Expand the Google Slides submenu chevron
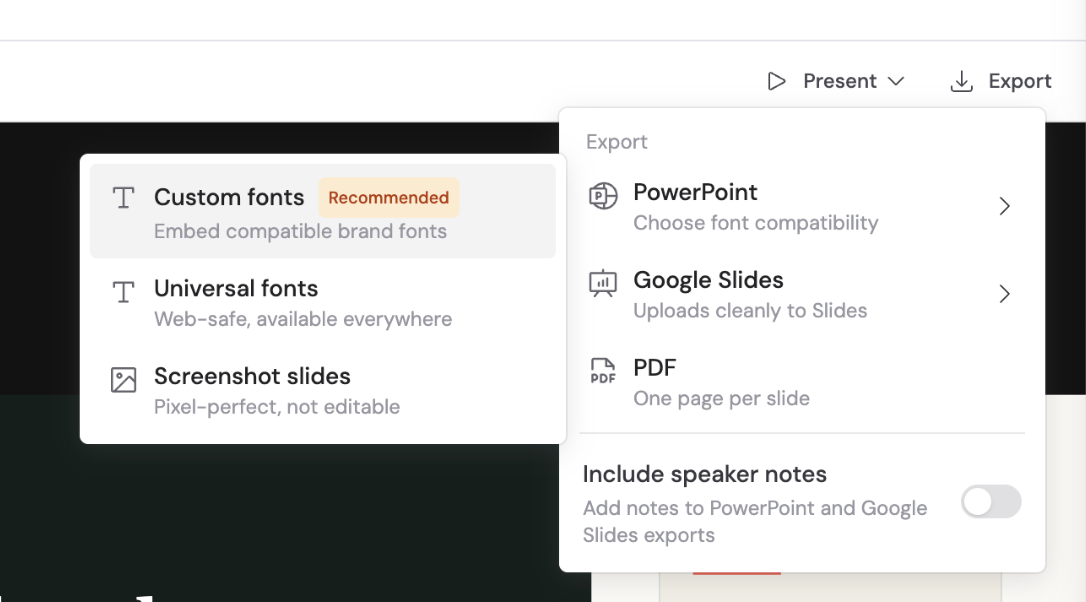Viewport: 1086px width, 602px height. [x=1004, y=294]
